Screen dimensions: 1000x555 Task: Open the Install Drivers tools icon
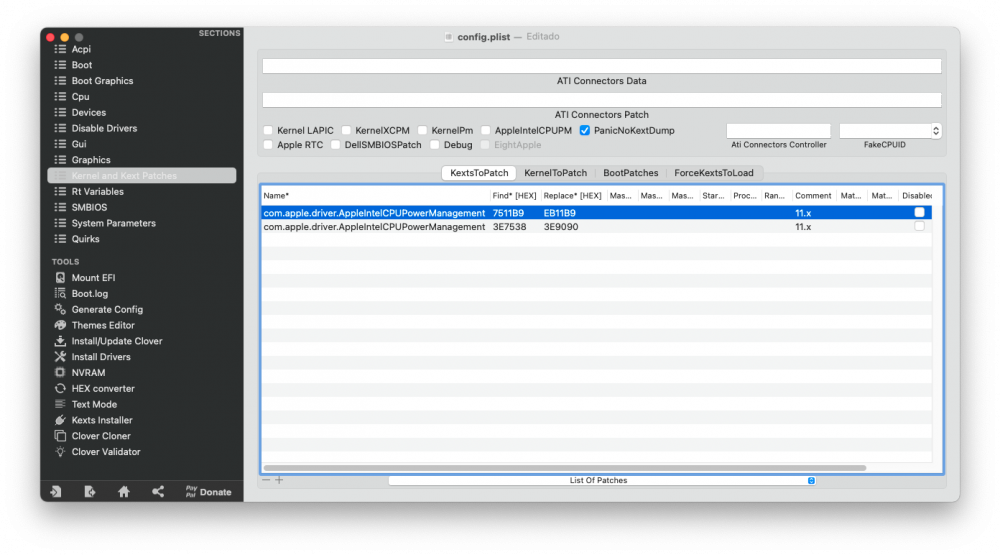[60, 357]
